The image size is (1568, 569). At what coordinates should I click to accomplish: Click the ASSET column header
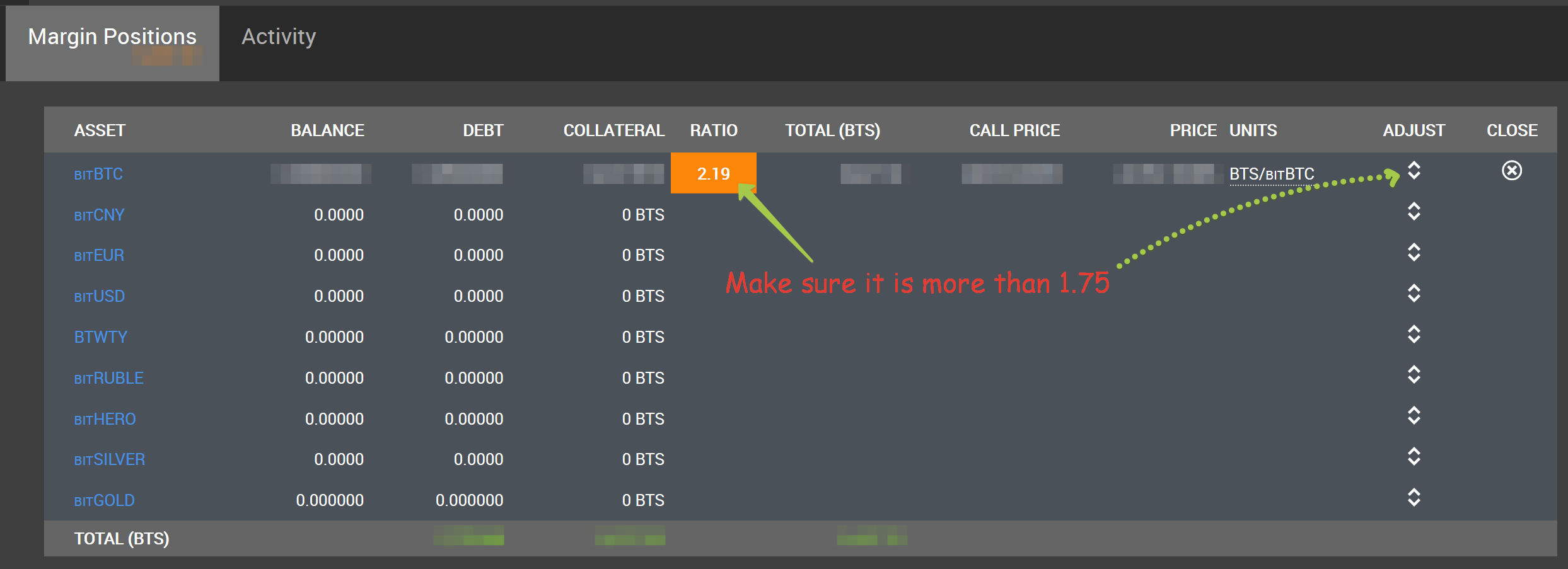(100, 130)
